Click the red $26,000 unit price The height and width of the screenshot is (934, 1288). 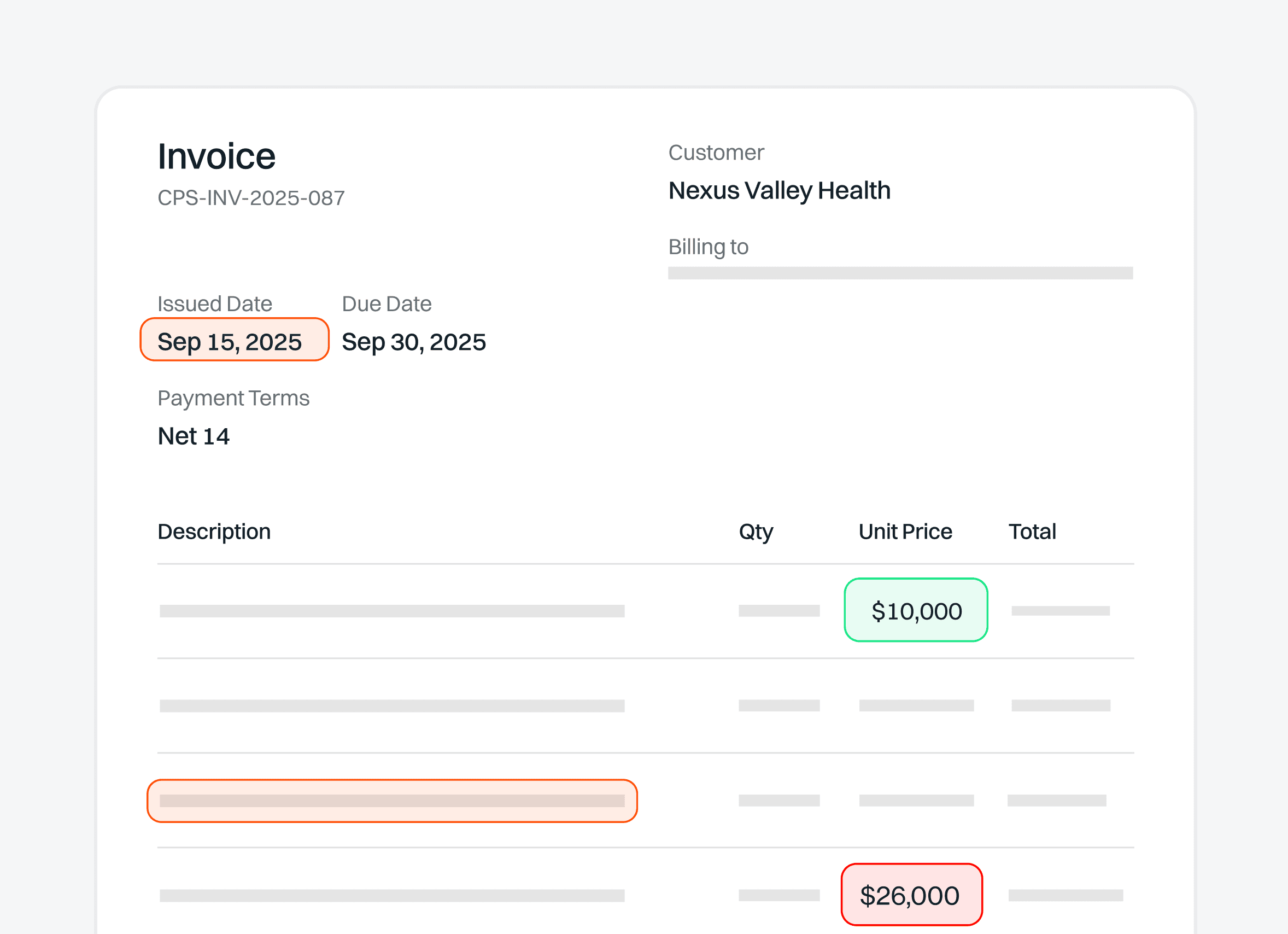pos(911,896)
